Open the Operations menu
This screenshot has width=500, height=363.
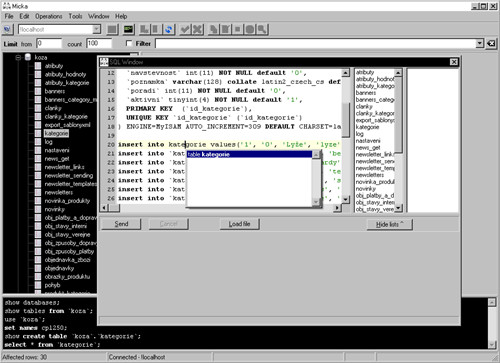(49, 16)
